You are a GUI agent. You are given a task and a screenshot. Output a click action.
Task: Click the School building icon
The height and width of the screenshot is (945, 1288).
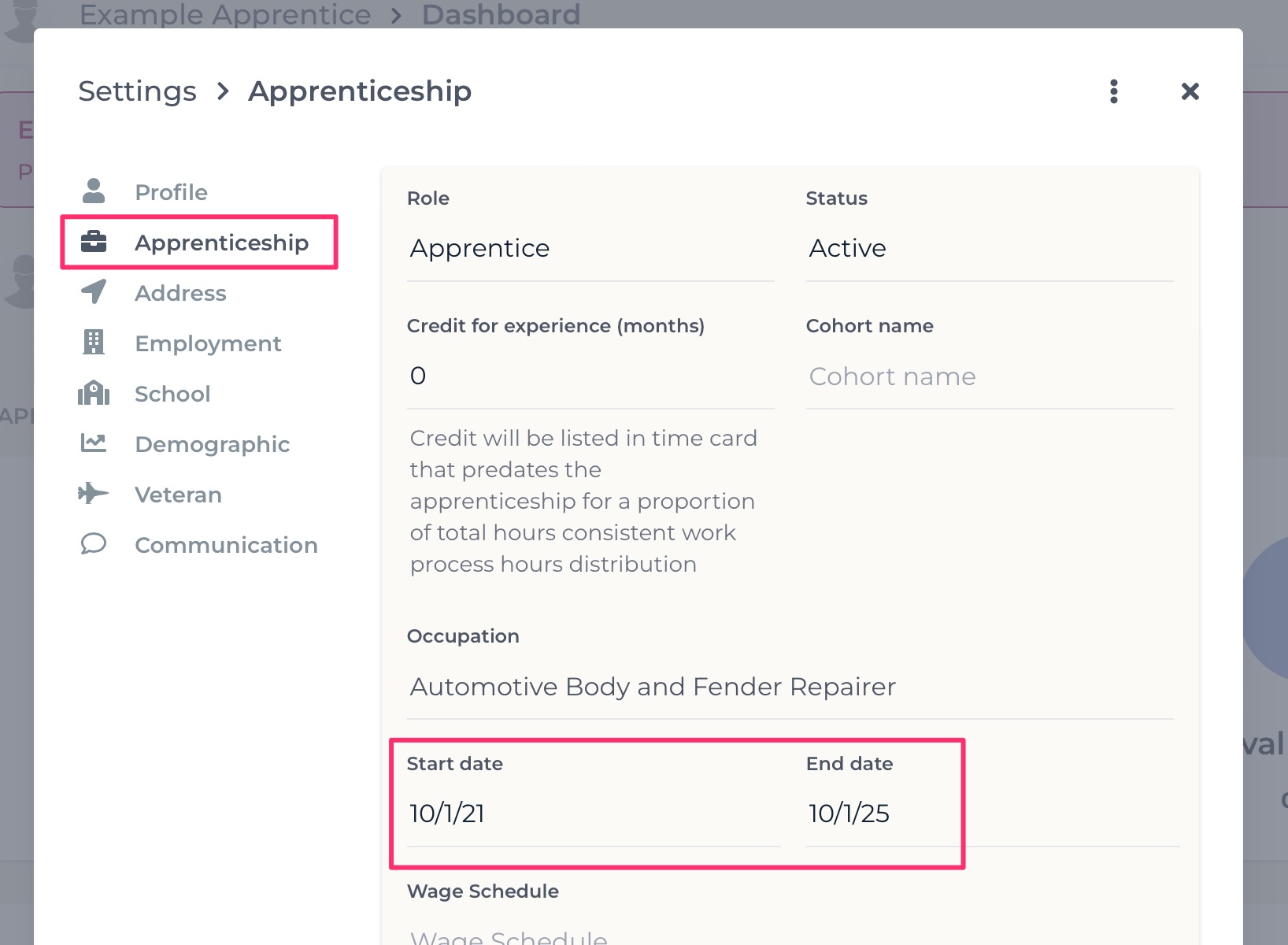tap(94, 393)
